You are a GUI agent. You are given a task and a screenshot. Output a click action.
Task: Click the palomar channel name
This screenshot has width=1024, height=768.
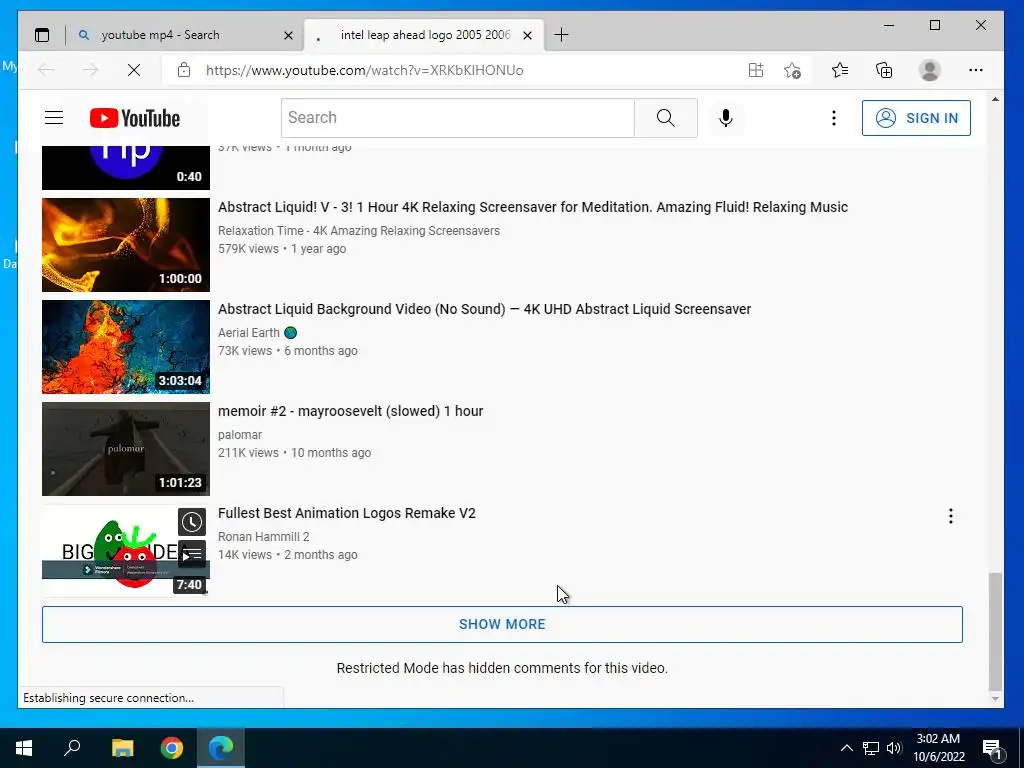pyautogui.click(x=240, y=435)
